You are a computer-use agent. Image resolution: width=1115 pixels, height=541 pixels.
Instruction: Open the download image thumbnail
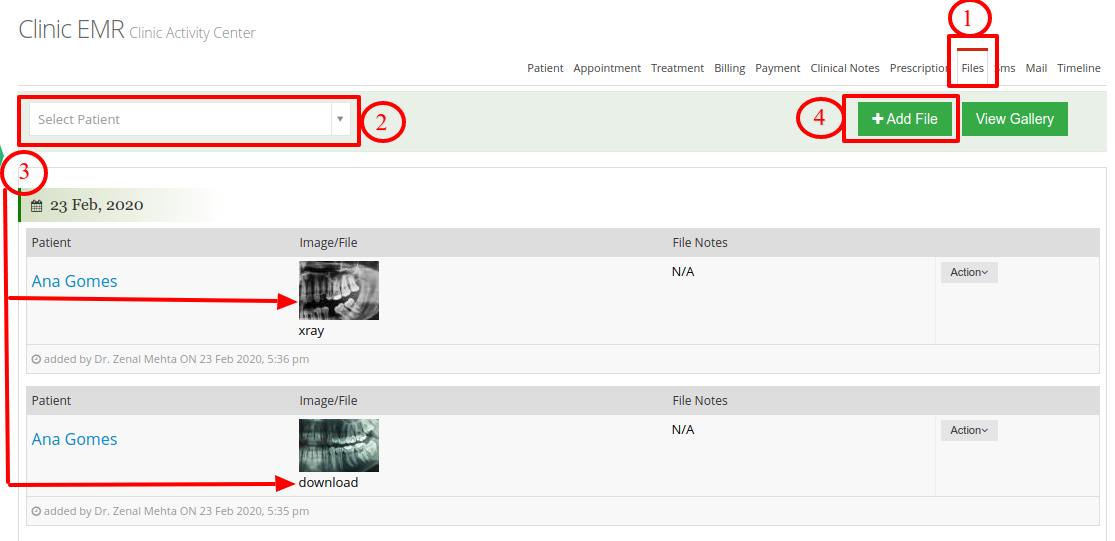coord(338,445)
